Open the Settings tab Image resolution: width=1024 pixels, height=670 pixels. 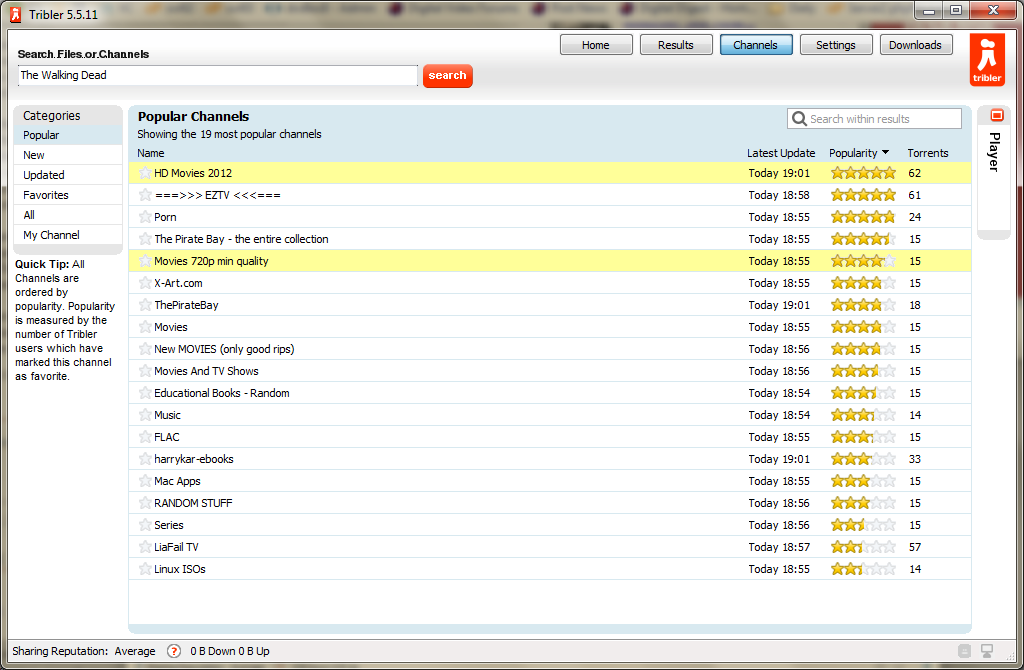835,45
